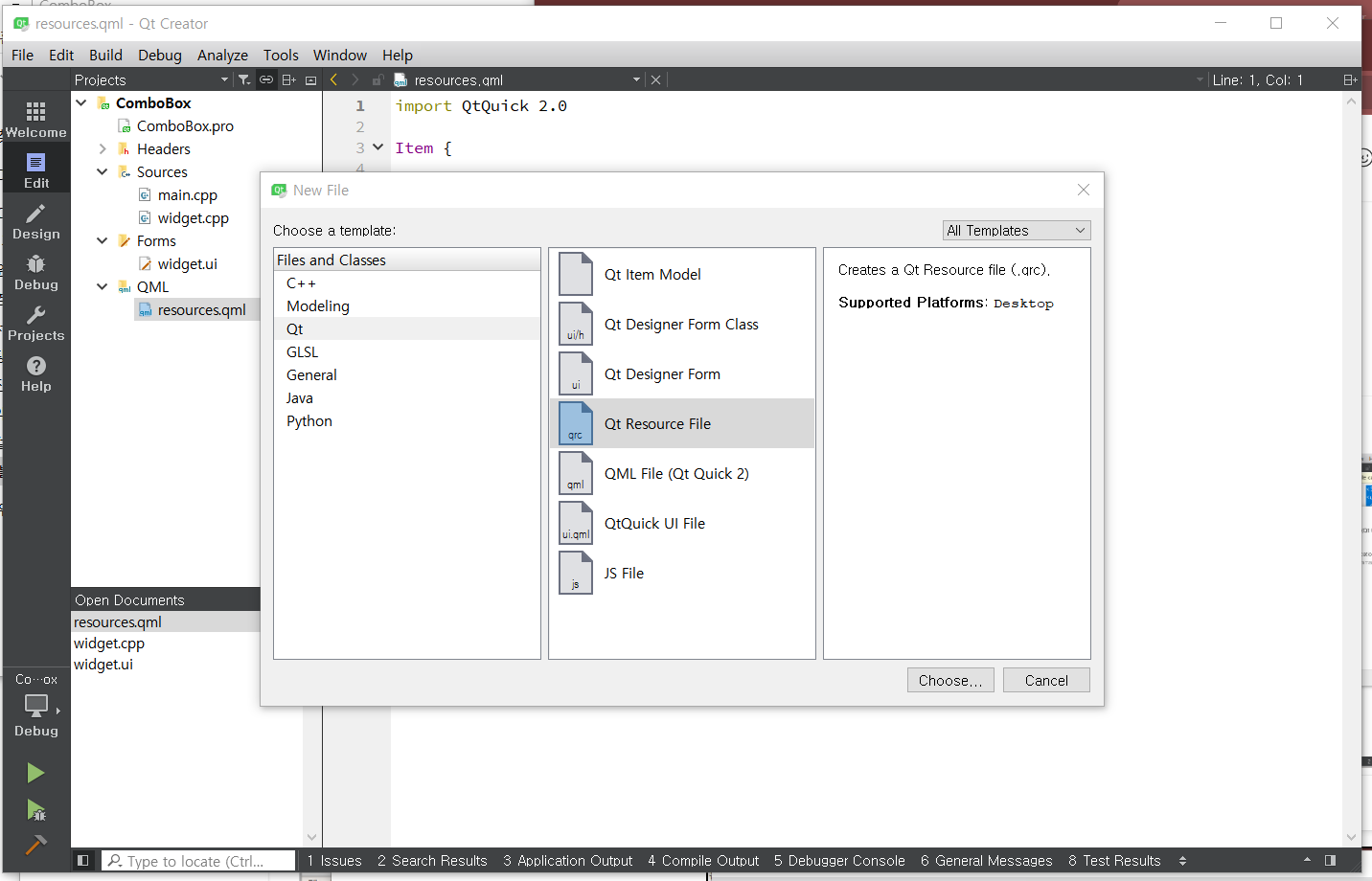
Task: Collapse the Forms folder
Action: click(103, 240)
